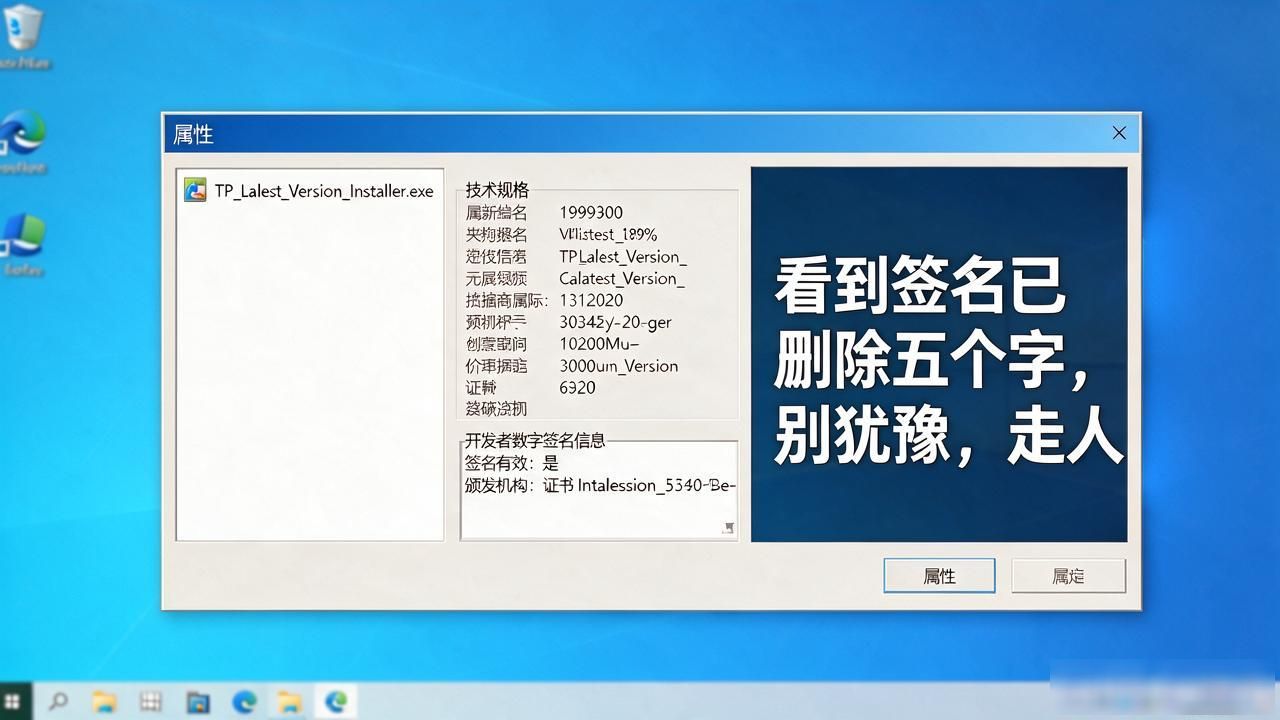Select value TPLalest_Version_
The width and height of the screenshot is (1280, 720).
pyautogui.click(x=623, y=256)
